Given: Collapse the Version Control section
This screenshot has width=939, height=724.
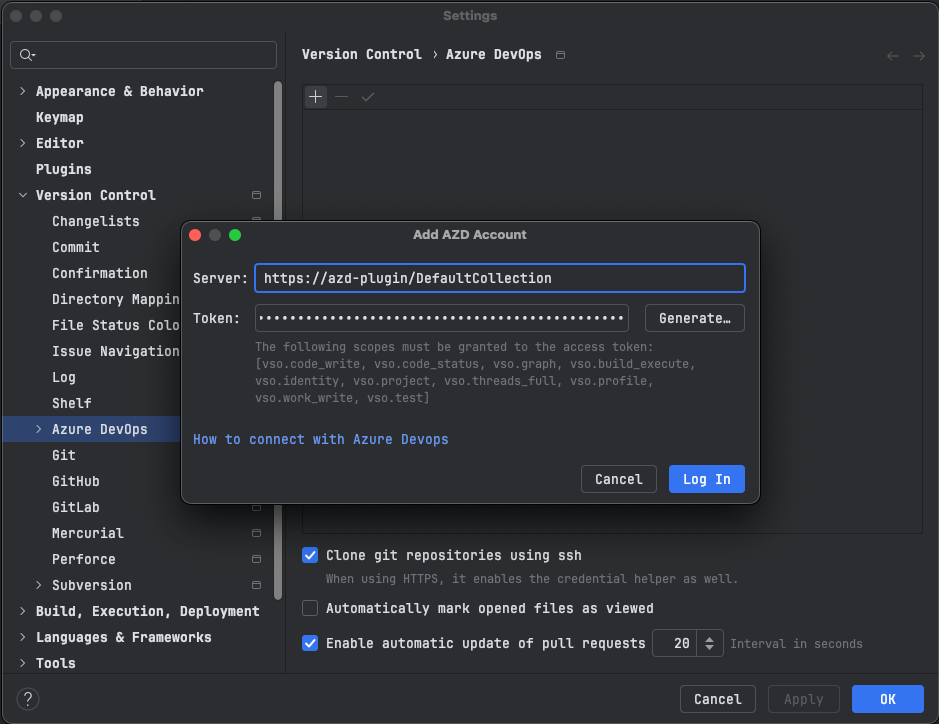Looking at the screenshot, I should (23, 195).
